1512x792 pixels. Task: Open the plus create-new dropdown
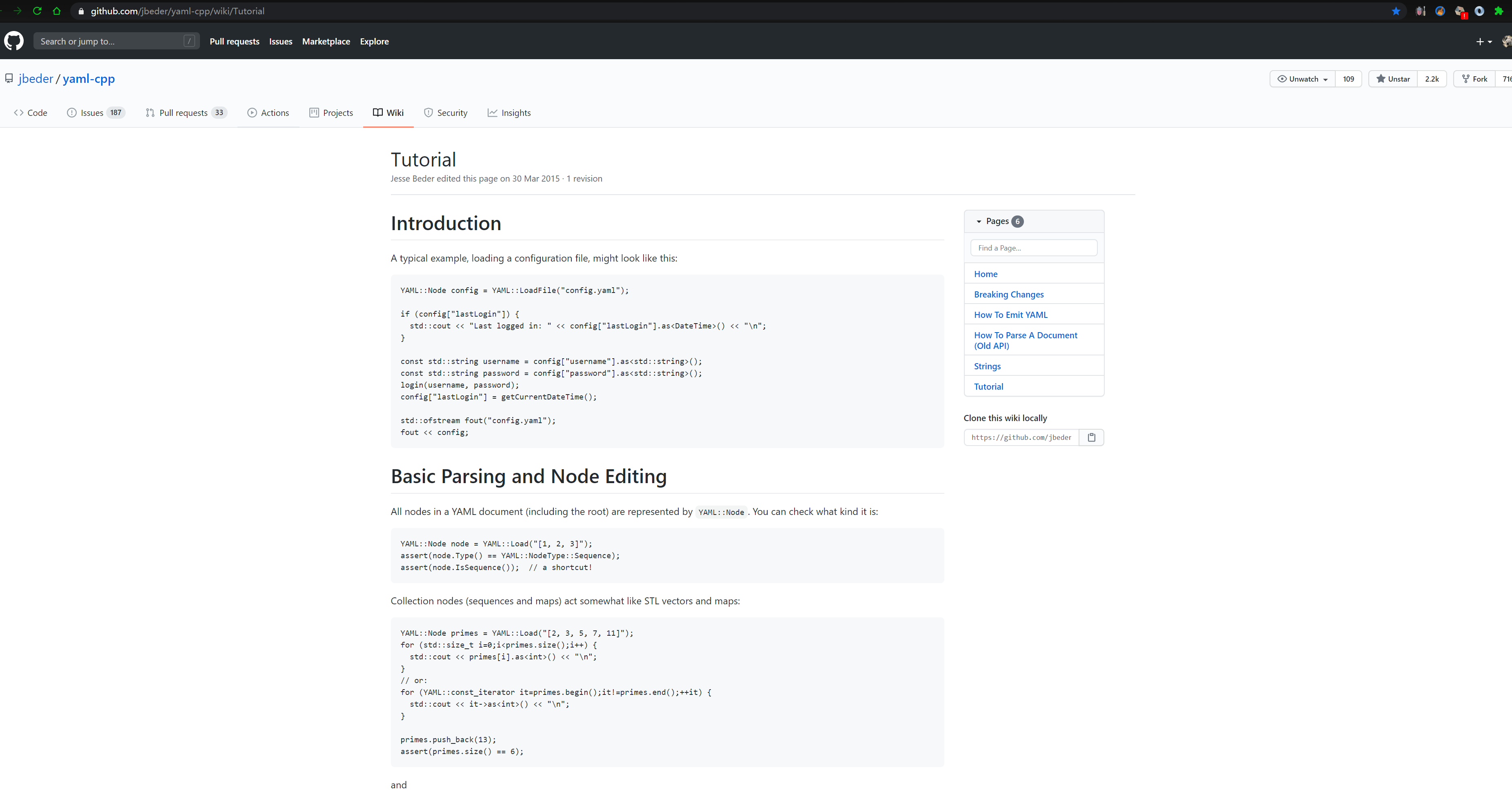click(1483, 41)
